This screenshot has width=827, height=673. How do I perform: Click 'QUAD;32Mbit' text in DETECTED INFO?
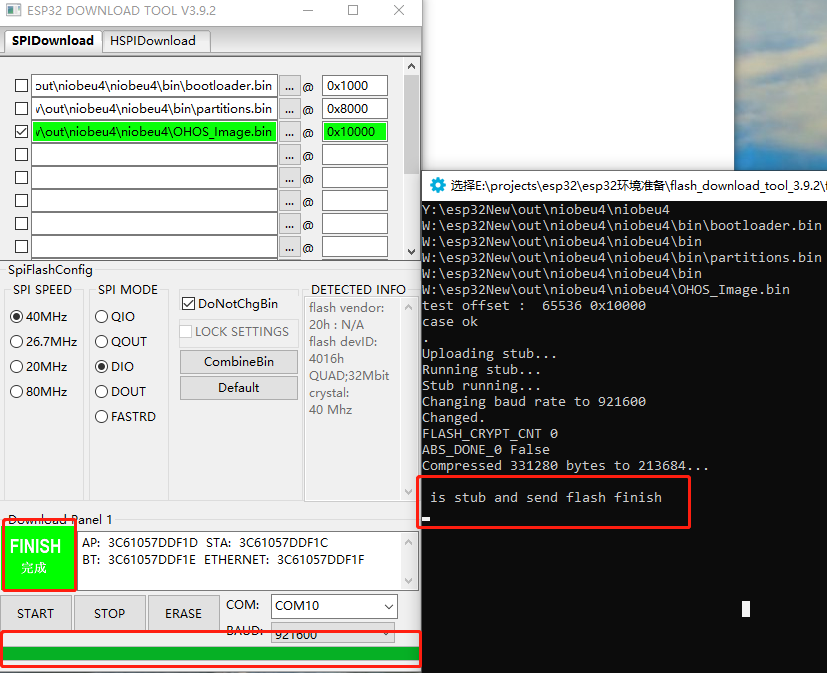pos(349,376)
